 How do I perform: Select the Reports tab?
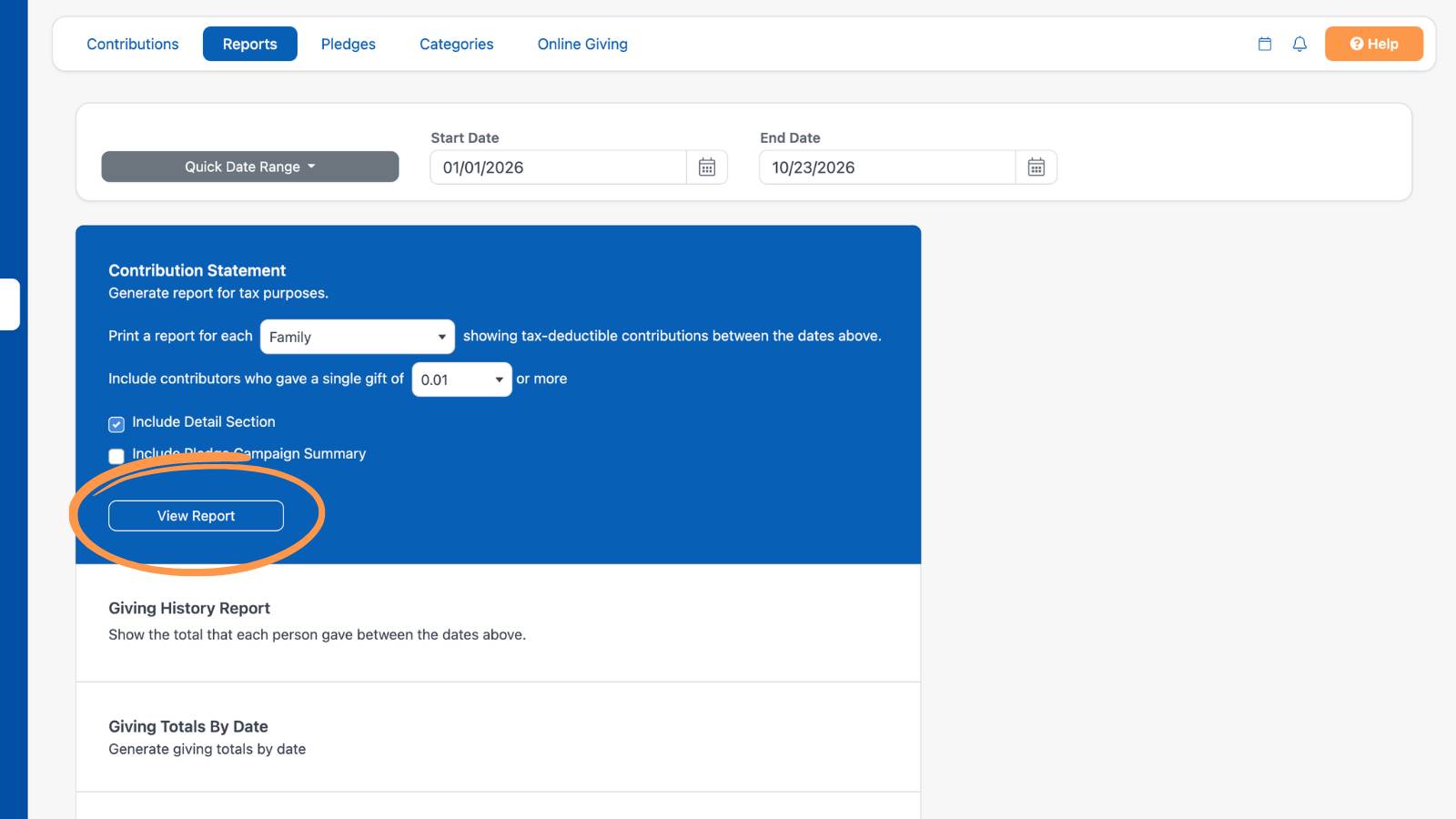click(249, 44)
